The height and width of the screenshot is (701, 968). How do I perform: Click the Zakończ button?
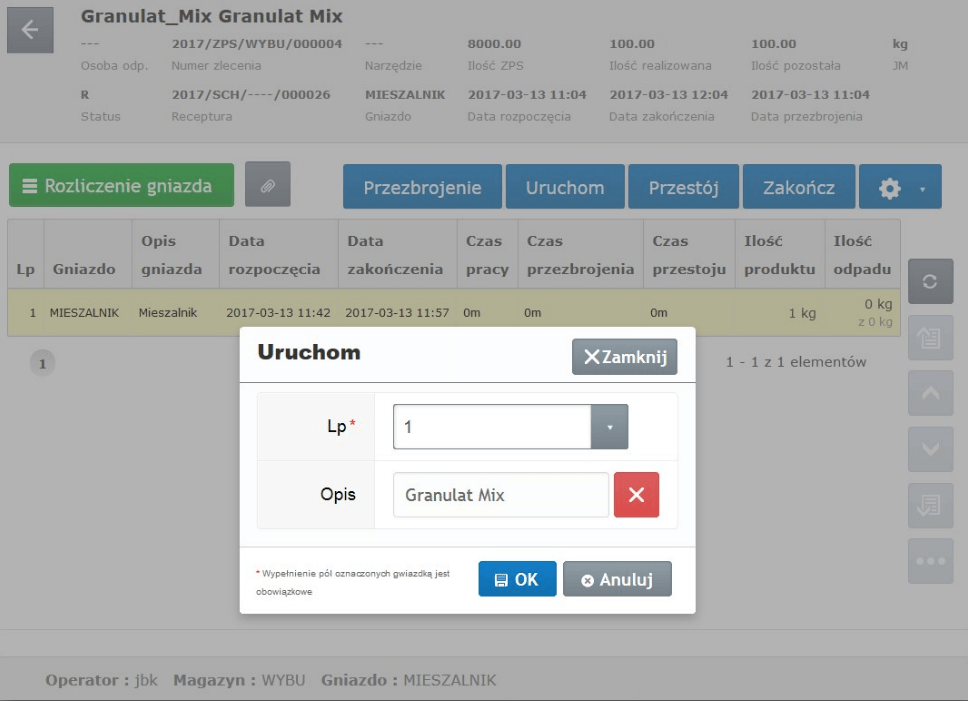click(x=799, y=187)
